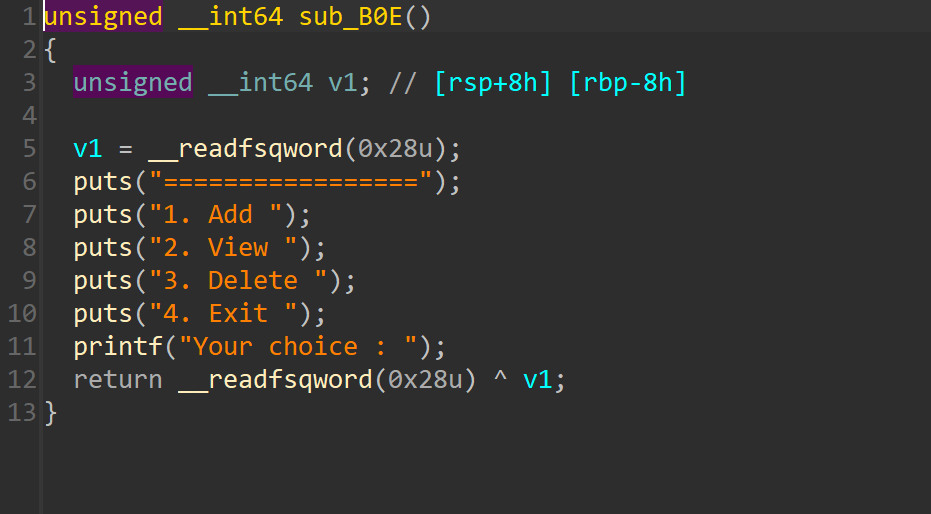931x514 pixels.
Task: Click the v1 variable assigned on line 5
Action: pos(87,149)
